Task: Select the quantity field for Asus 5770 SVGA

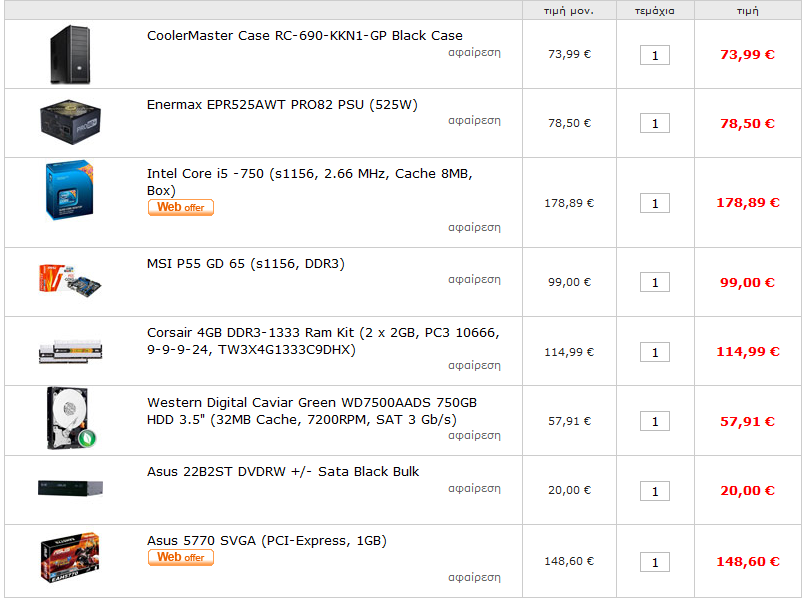Action: coord(655,562)
